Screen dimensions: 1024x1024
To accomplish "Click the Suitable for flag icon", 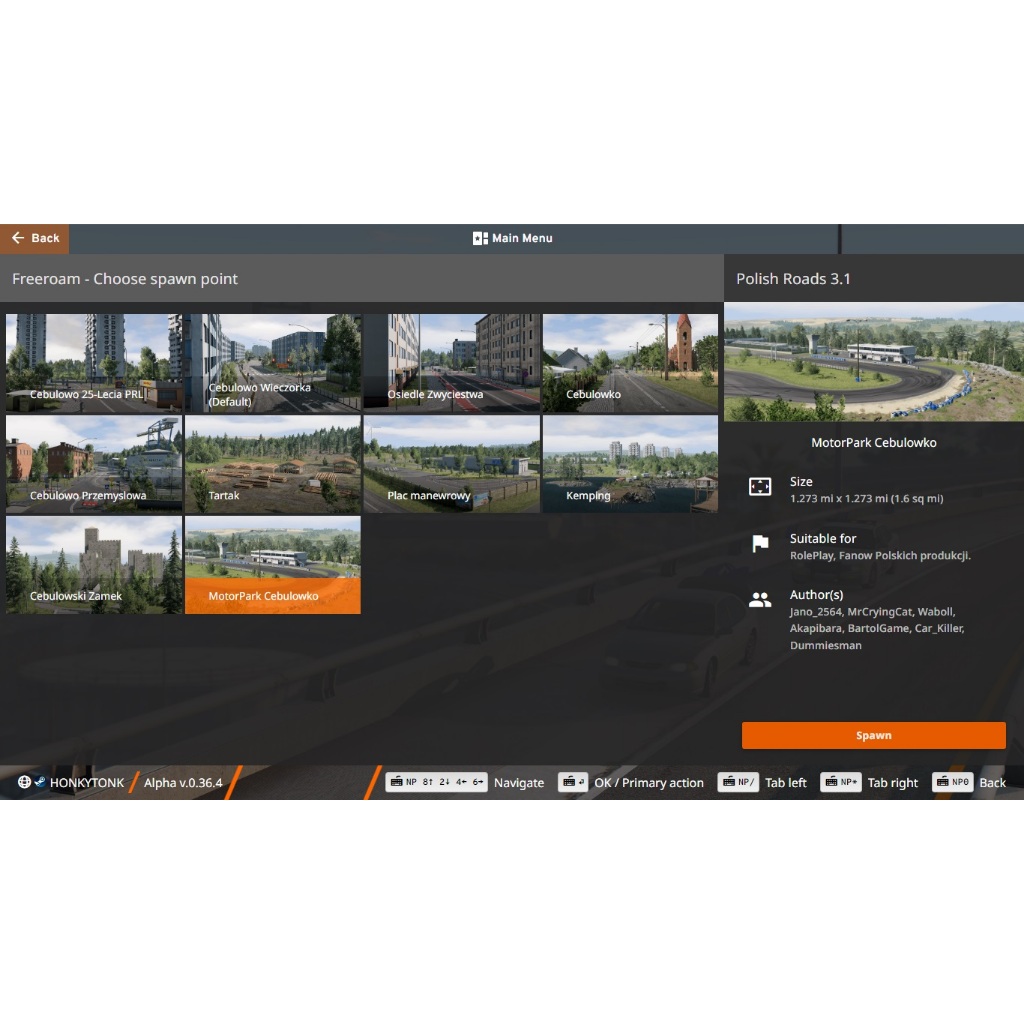I will tap(760, 543).
